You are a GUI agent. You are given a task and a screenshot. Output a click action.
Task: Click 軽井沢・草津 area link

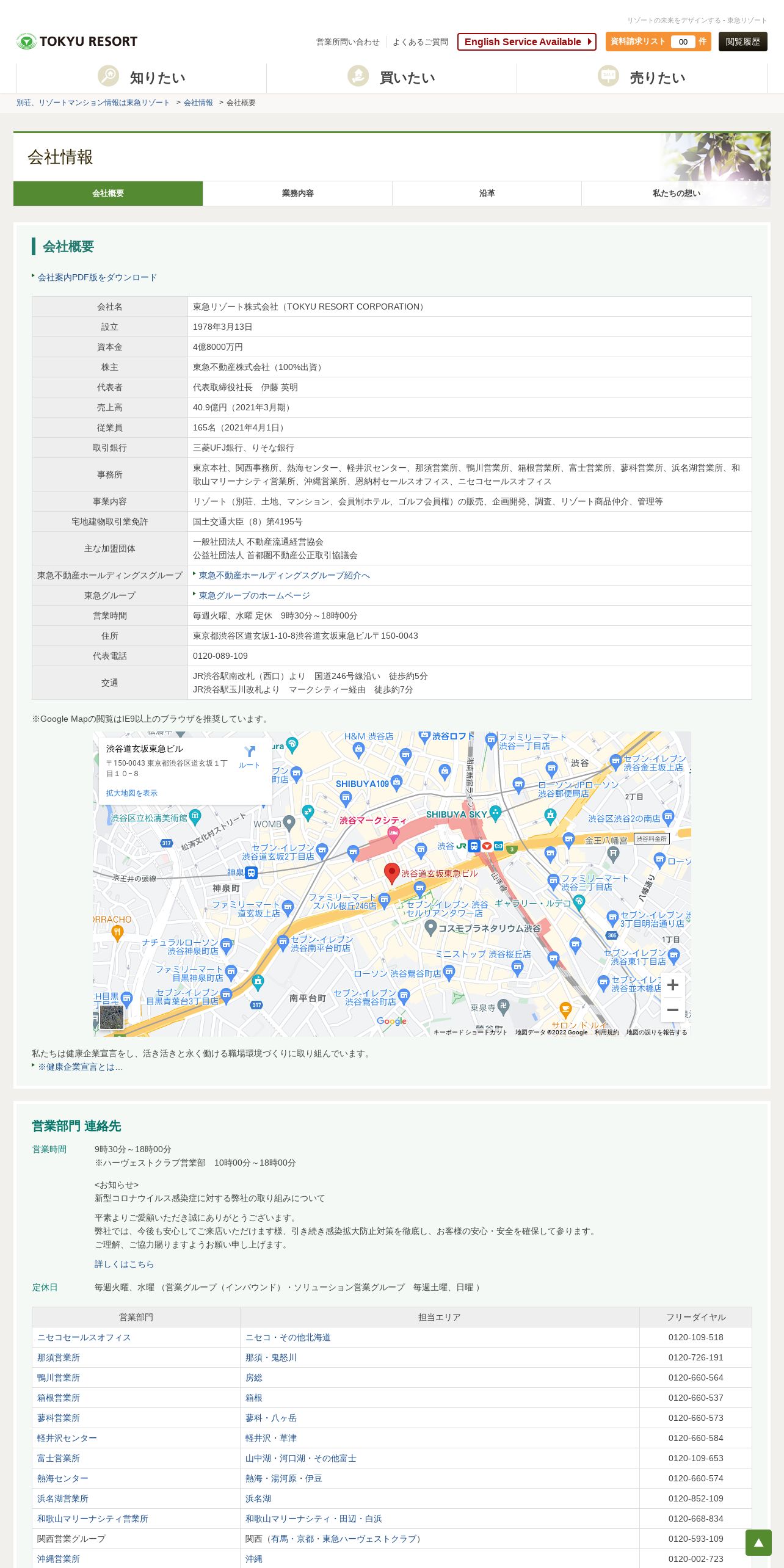pyautogui.click(x=271, y=1438)
